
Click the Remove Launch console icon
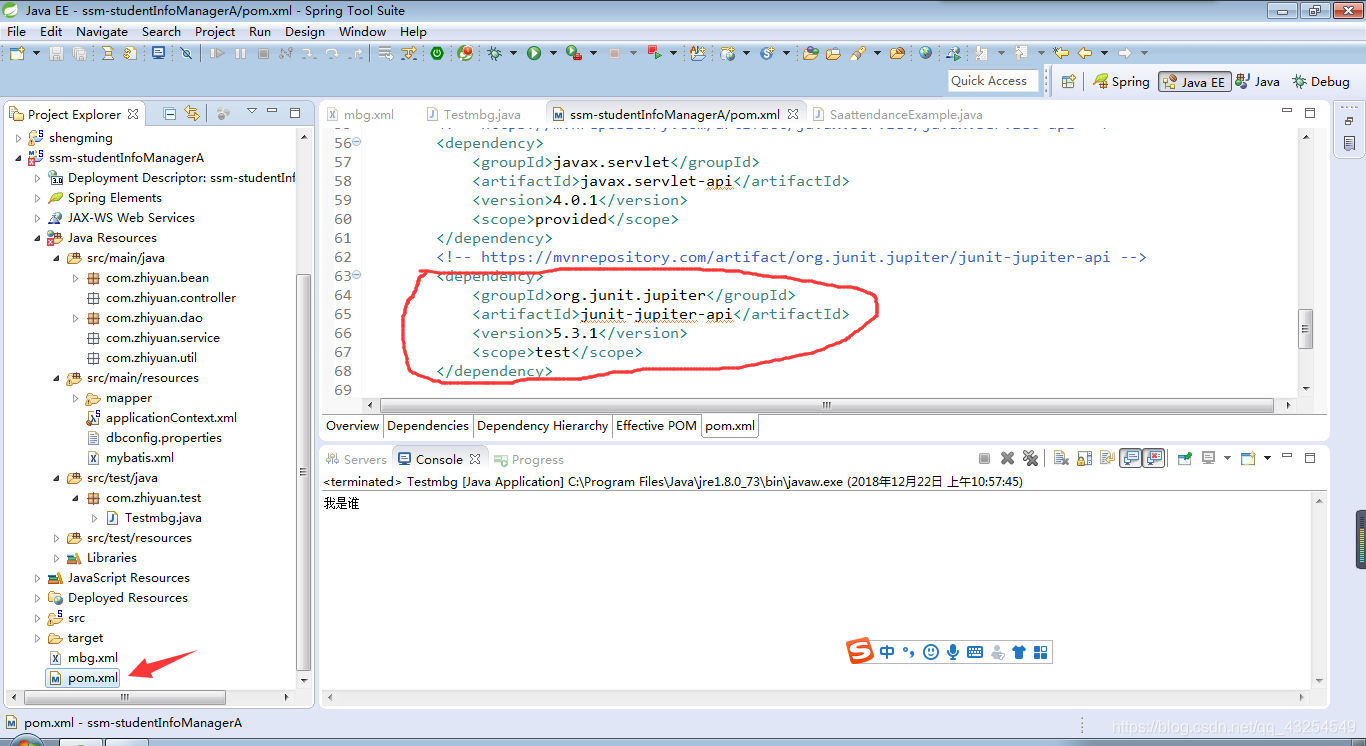click(1007, 458)
